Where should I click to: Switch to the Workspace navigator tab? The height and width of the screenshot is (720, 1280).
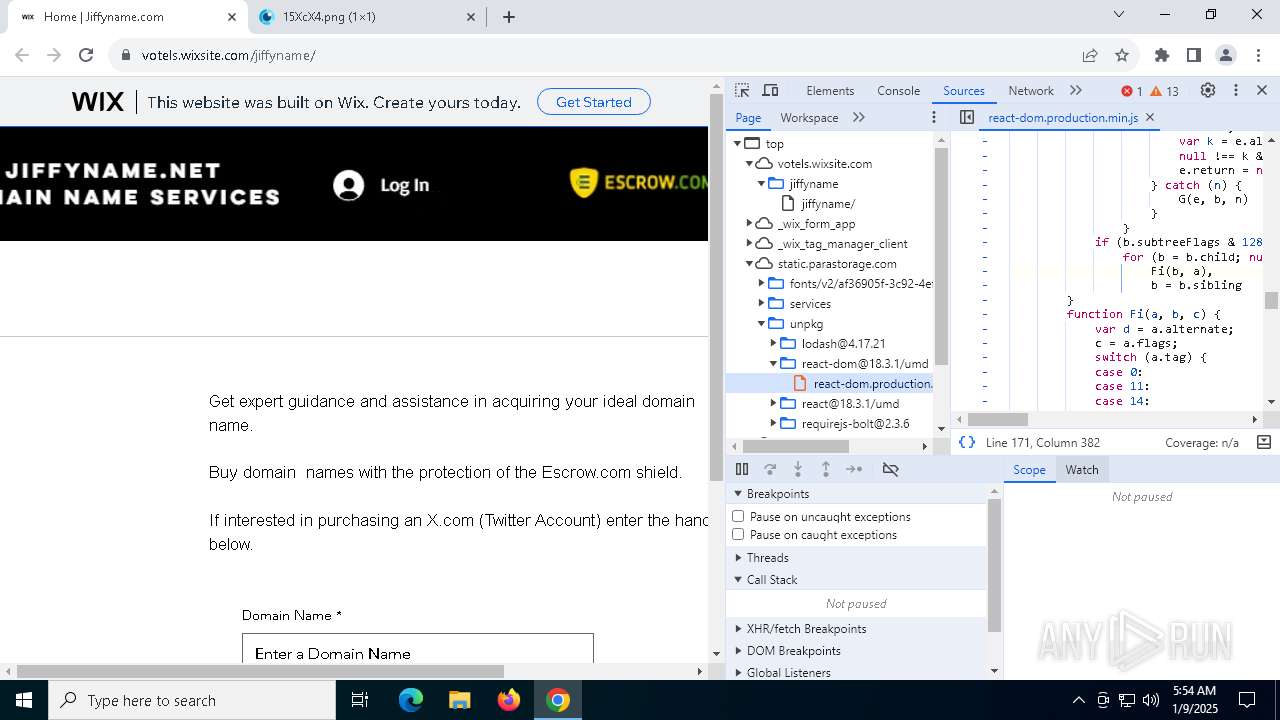pos(809,117)
